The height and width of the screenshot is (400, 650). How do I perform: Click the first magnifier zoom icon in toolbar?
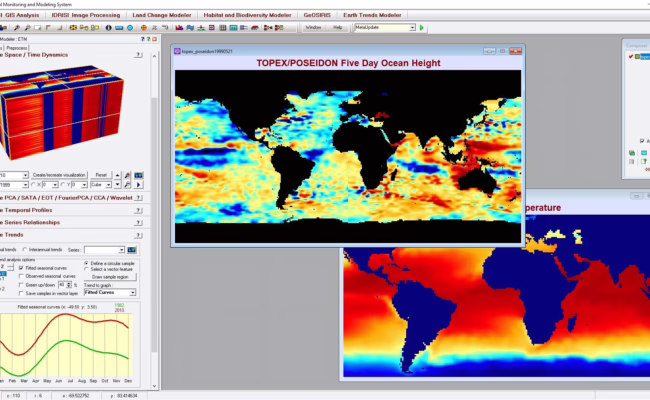click(17, 28)
